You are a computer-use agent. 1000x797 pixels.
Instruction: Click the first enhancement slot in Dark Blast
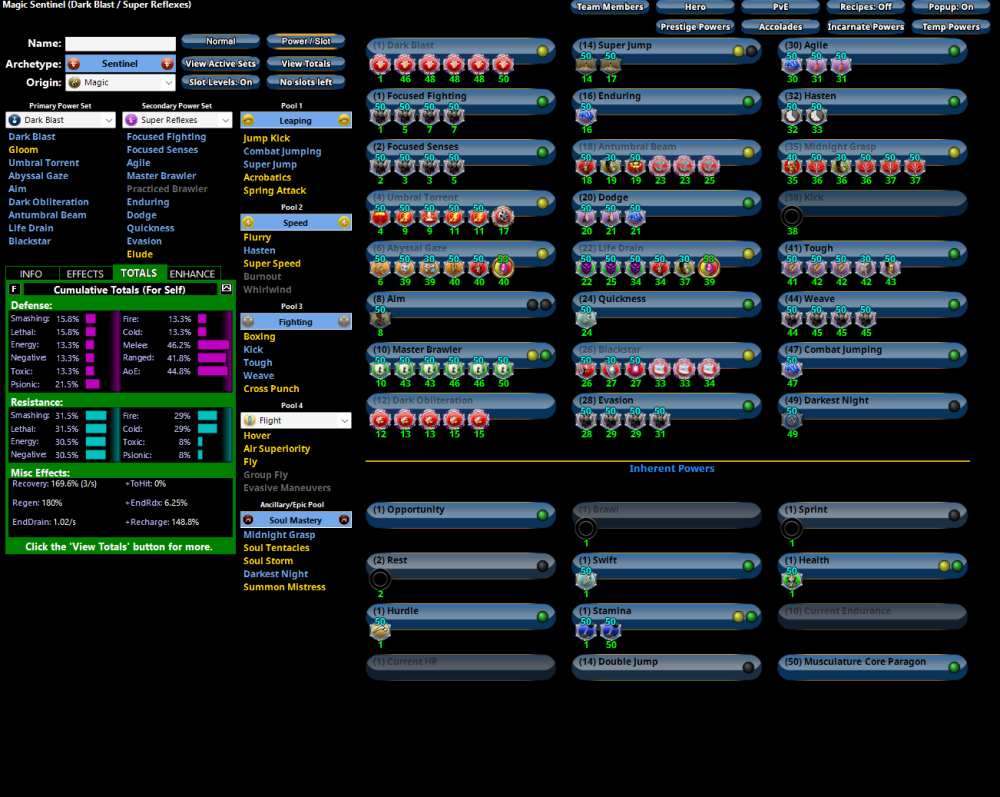tap(380, 65)
